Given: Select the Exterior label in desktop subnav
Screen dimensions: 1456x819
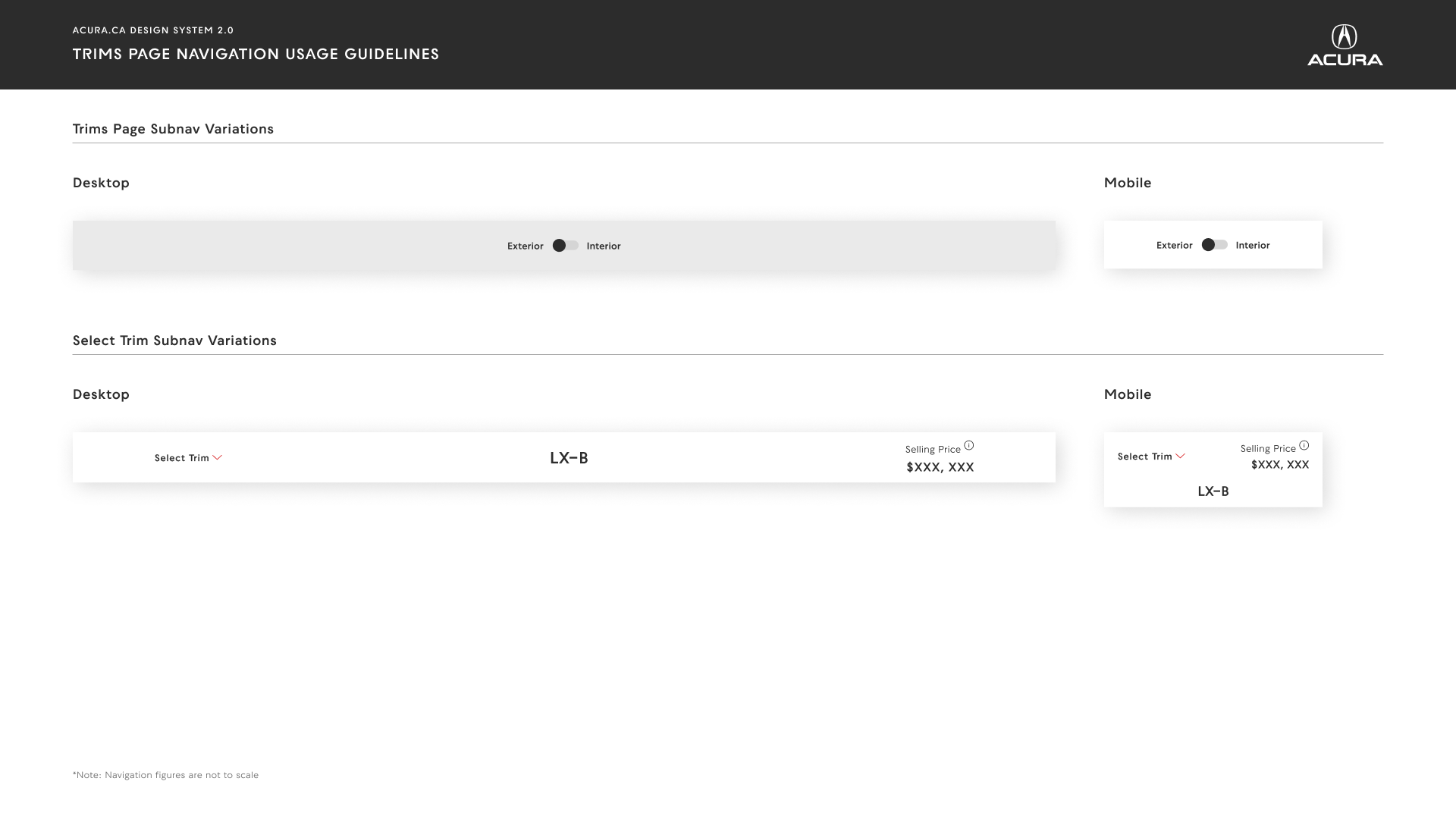Looking at the screenshot, I should pos(526,246).
